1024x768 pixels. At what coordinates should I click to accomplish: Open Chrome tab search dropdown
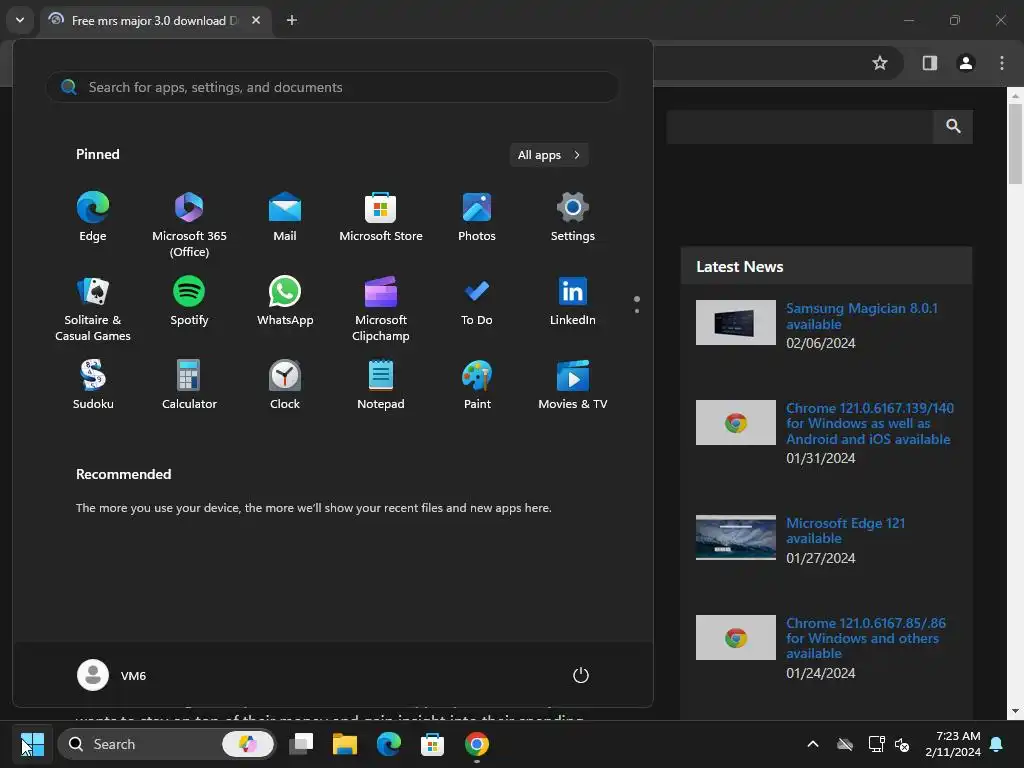tap(20, 20)
